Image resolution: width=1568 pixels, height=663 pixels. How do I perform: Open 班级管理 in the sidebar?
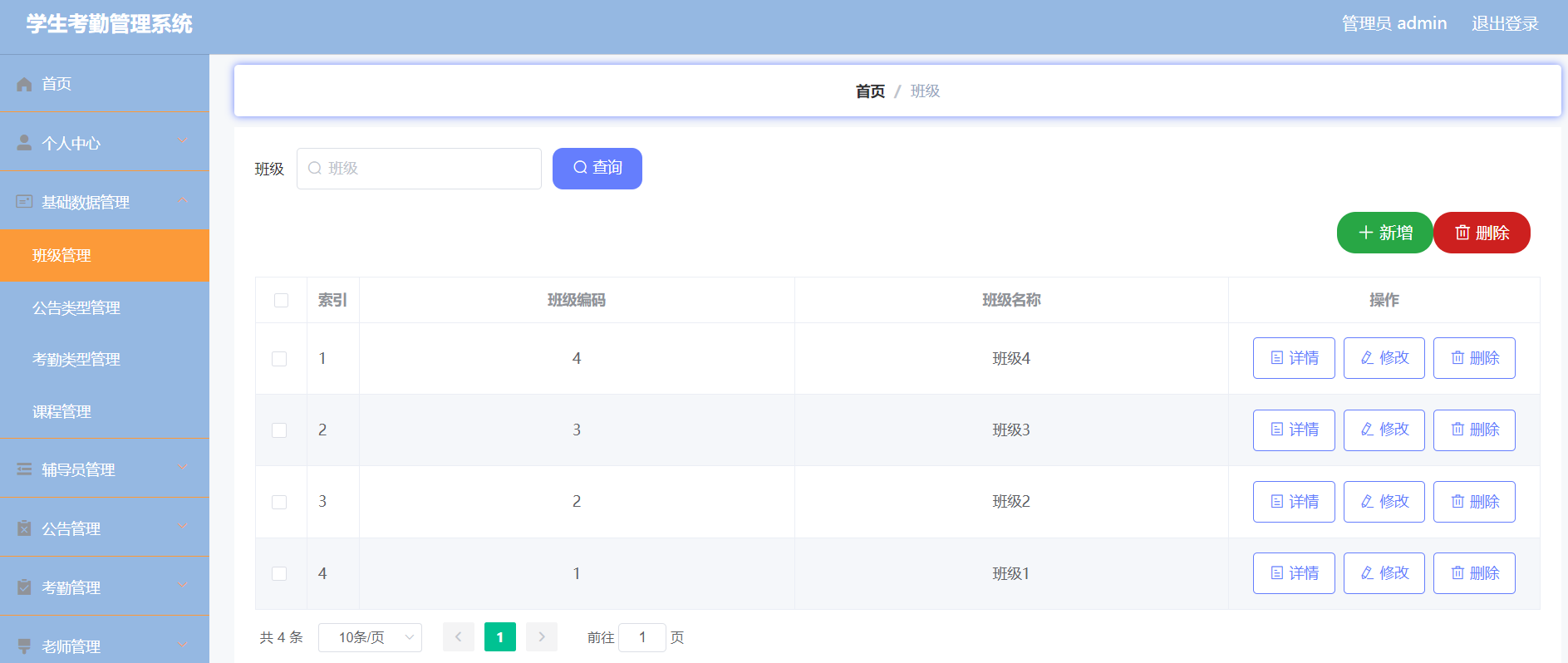[105, 255]
